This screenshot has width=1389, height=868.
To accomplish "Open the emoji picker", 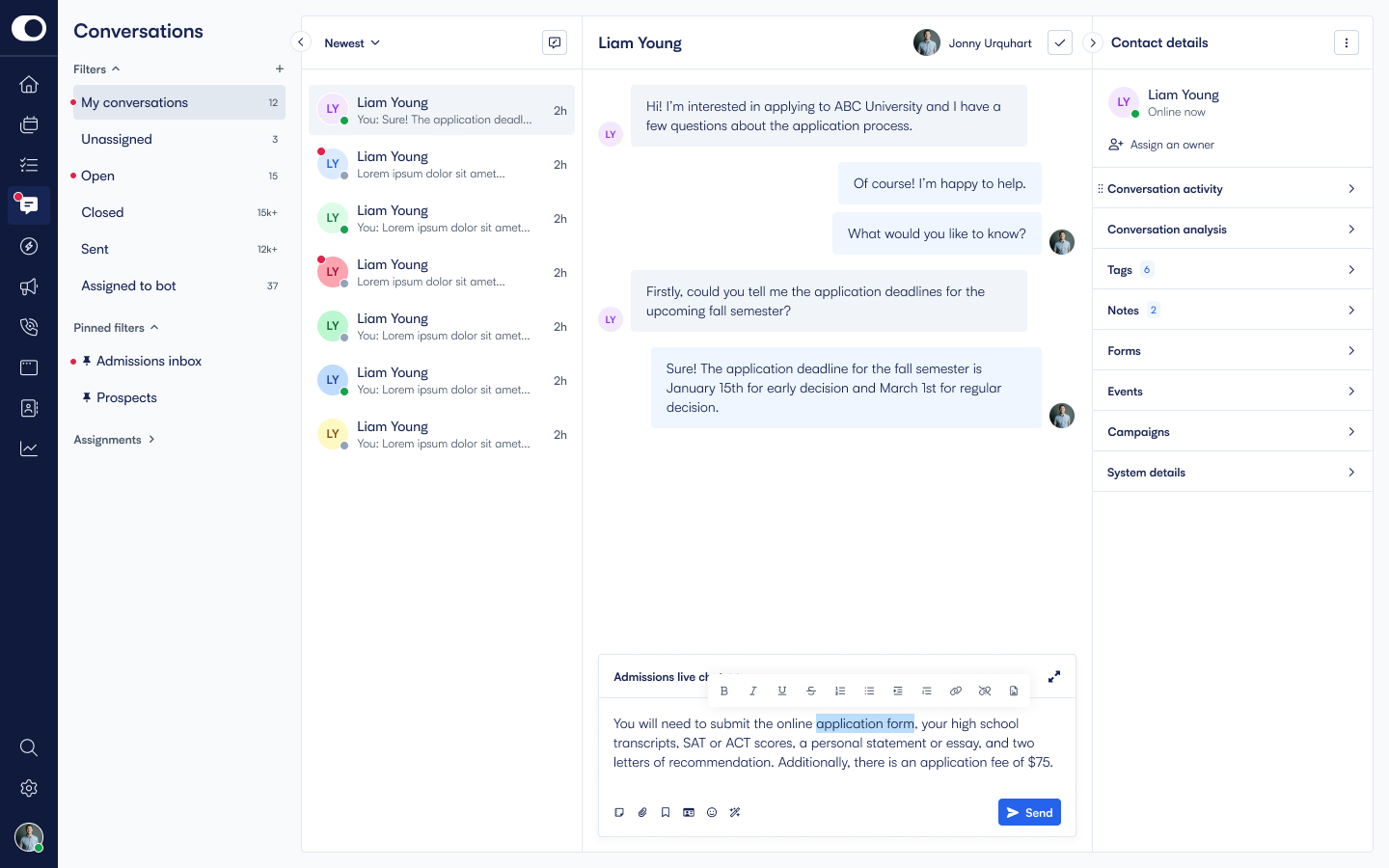I will [712, 812].
